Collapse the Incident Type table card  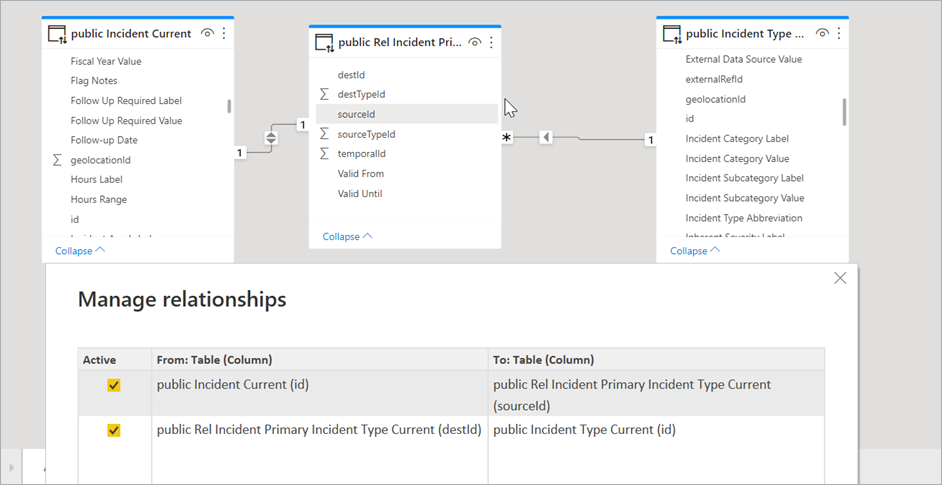694,251
